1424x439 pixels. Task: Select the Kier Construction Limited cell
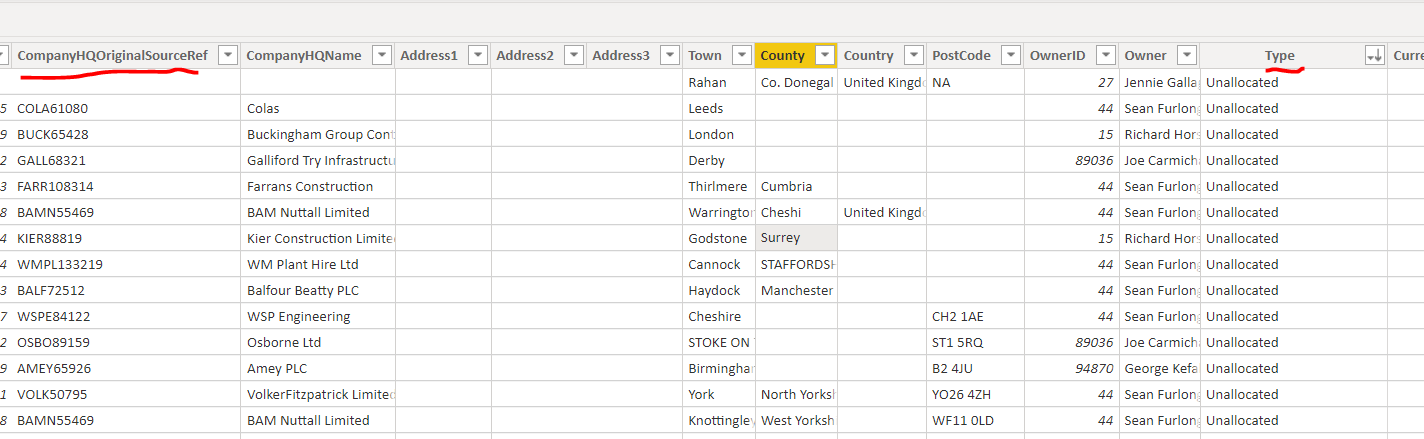[x=318, y=238]
